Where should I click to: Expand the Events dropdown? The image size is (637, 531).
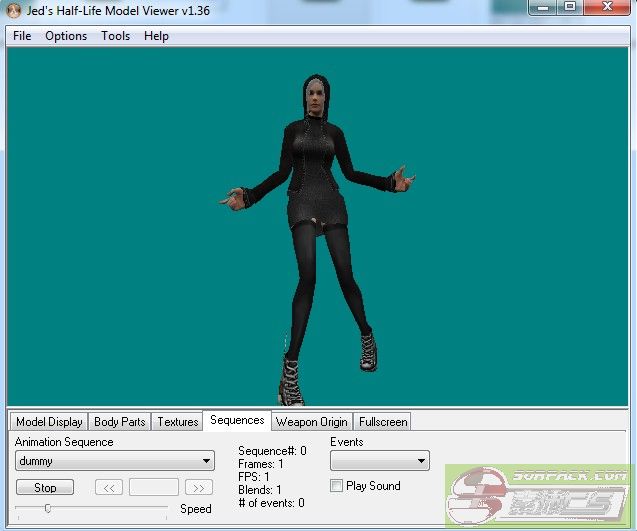tap(422, 461)
